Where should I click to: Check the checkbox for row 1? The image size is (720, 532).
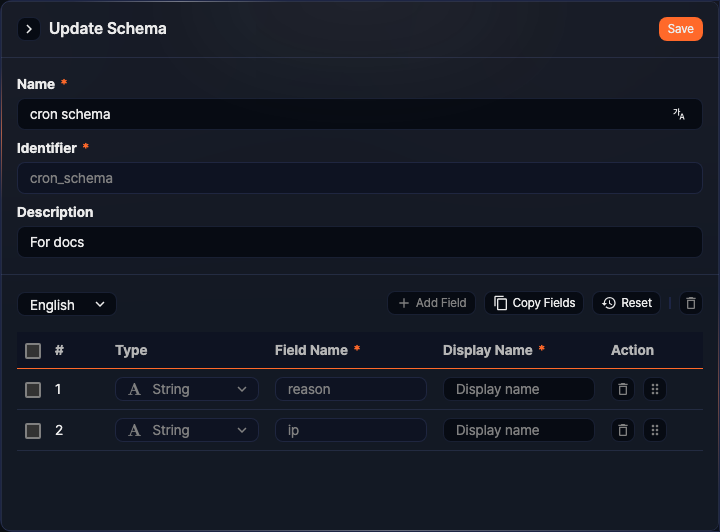click(x=33, y=389)
